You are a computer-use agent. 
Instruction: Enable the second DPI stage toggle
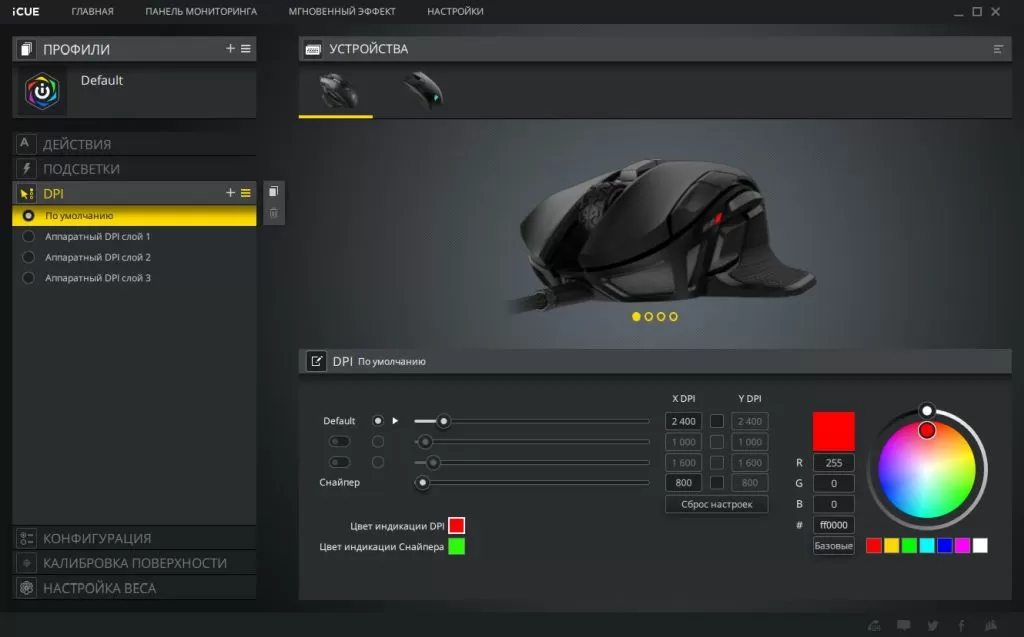pyautogui.click(x=339, y=442)
